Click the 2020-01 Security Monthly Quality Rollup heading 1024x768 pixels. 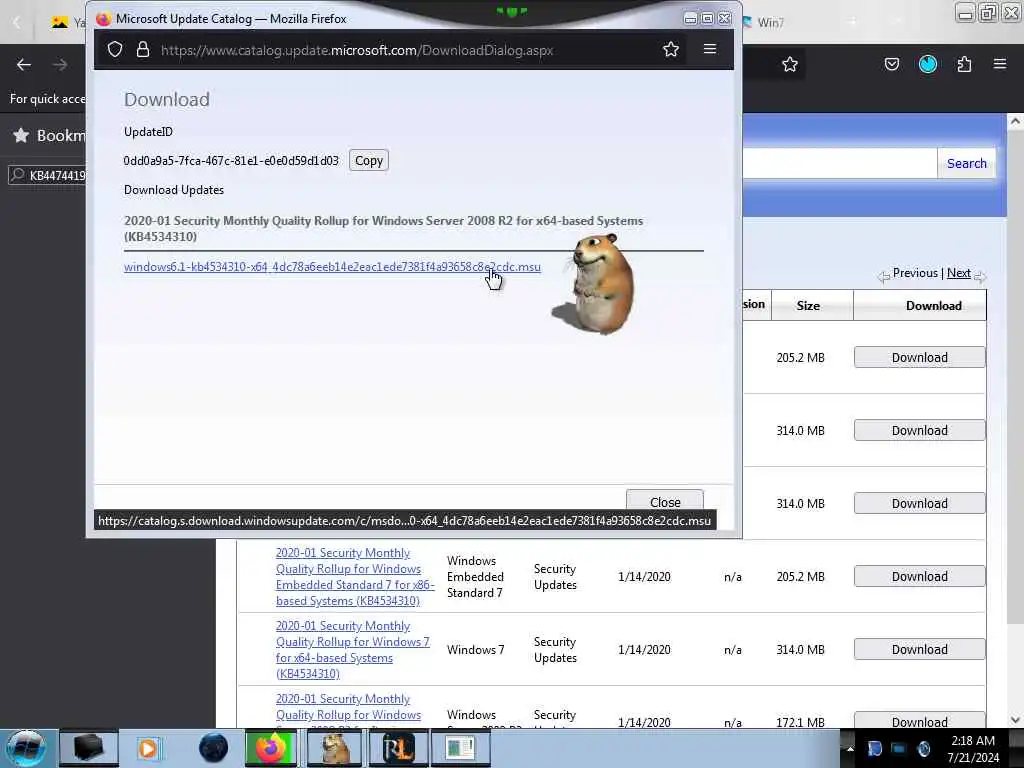coord(383,229)
